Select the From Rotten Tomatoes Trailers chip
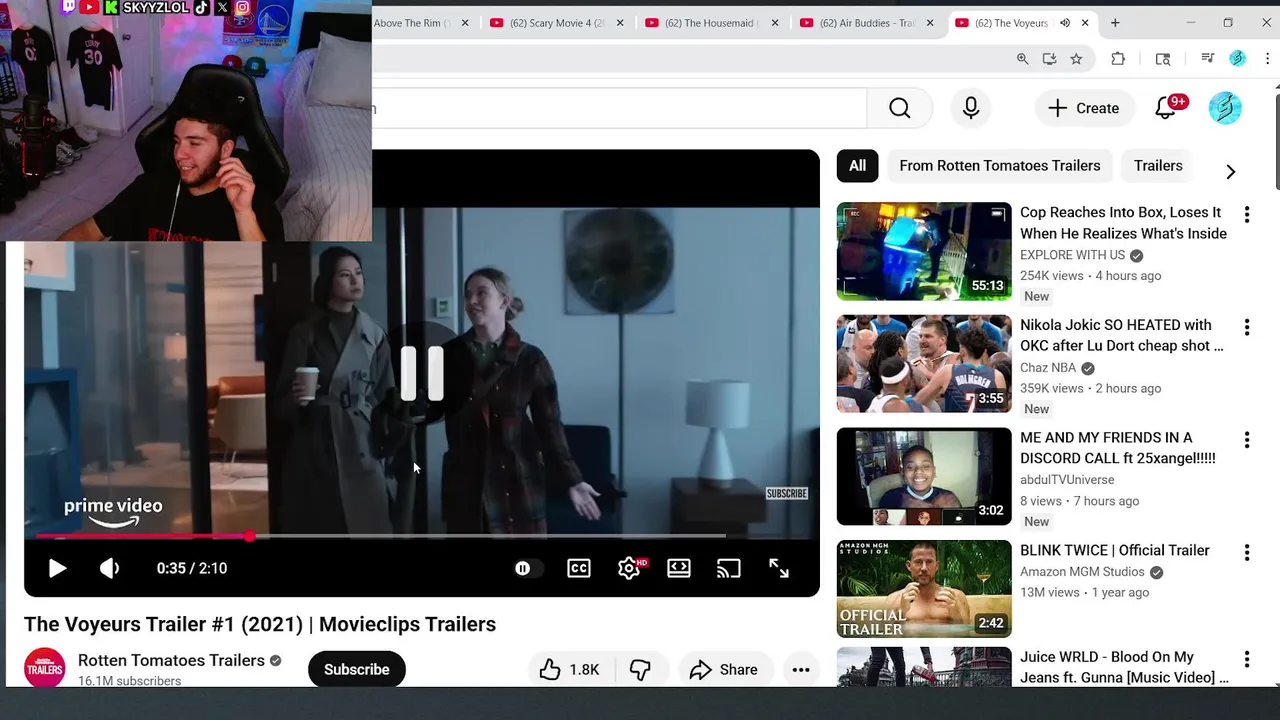1280x720 pixels. [x=1000, y=166]
